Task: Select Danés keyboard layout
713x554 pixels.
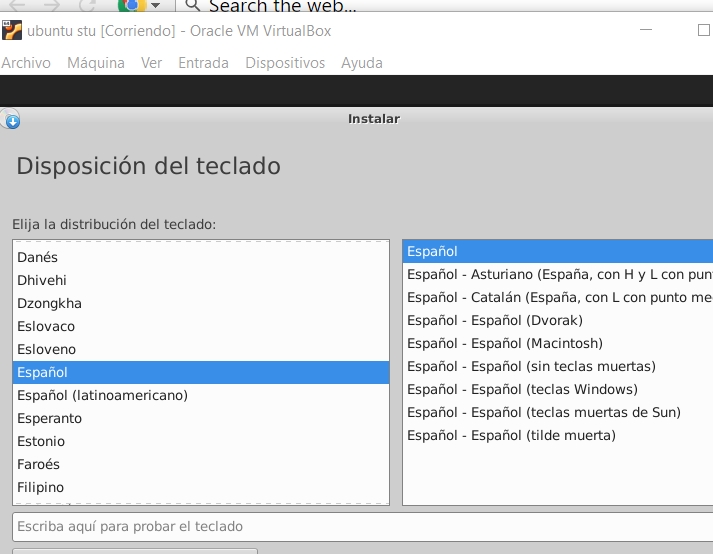Action: (x=38, y=257)
